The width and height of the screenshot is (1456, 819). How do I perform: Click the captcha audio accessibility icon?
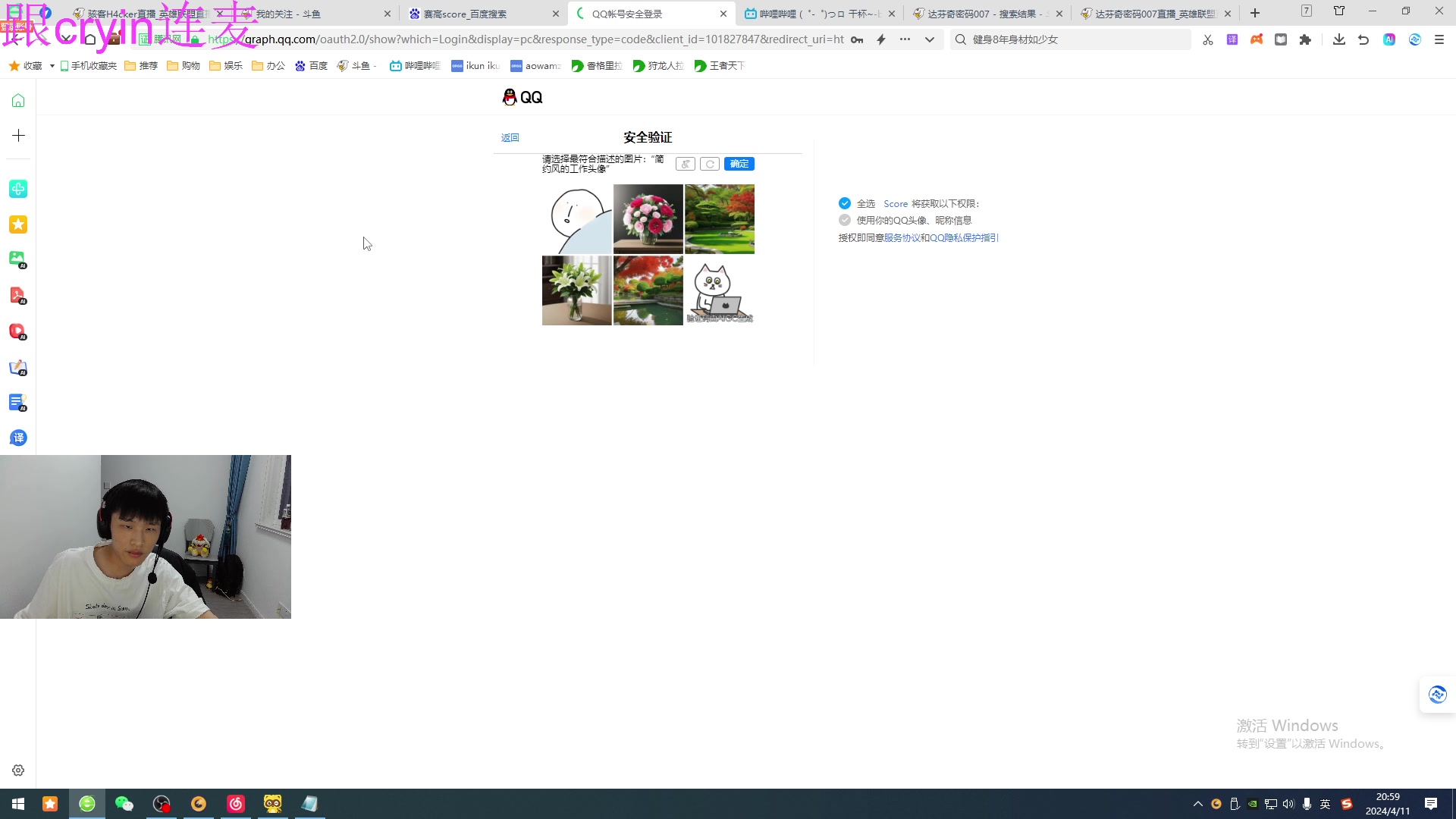tap(686, 164)
